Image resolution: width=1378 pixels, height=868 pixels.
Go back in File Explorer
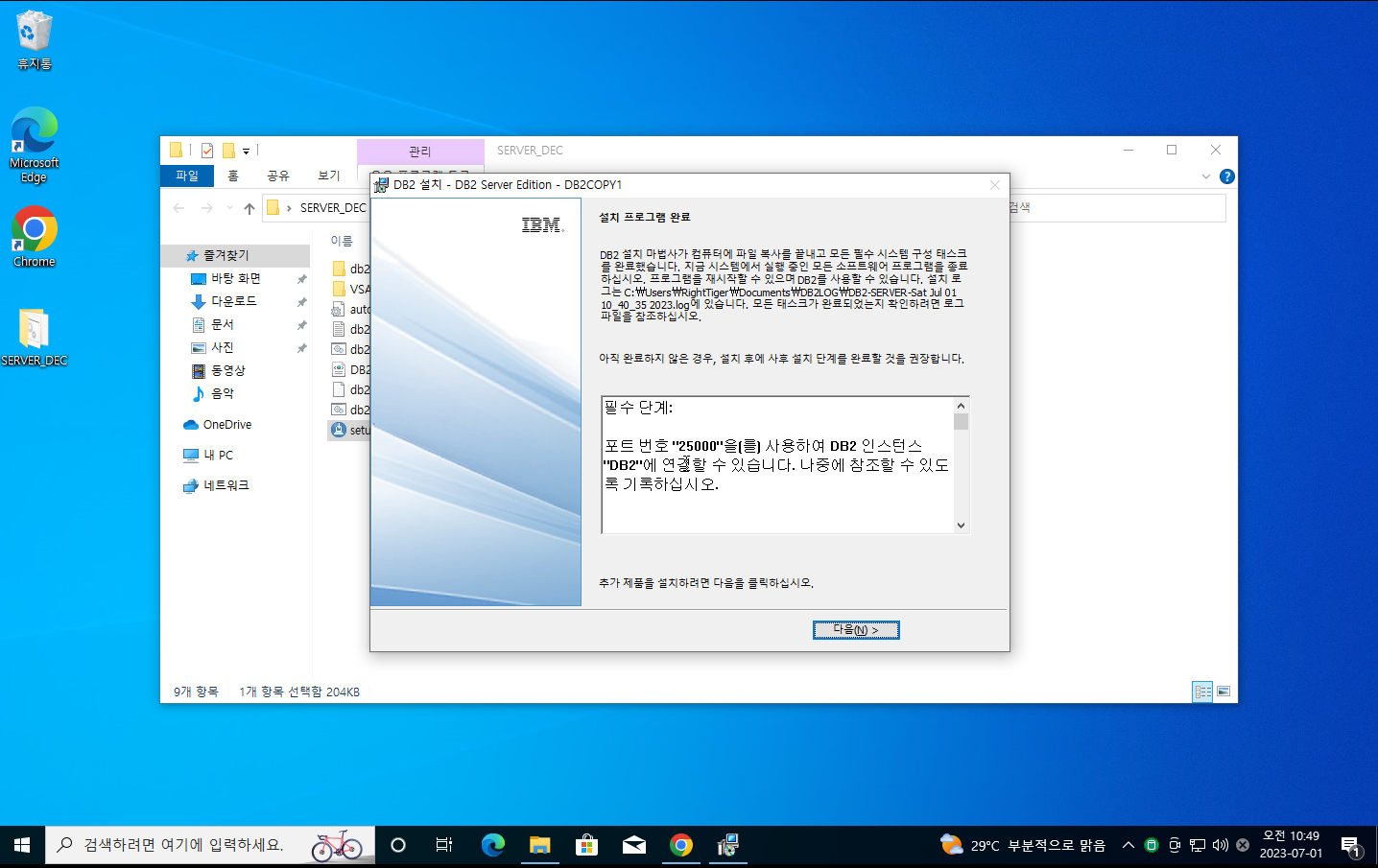click(178, 208)
